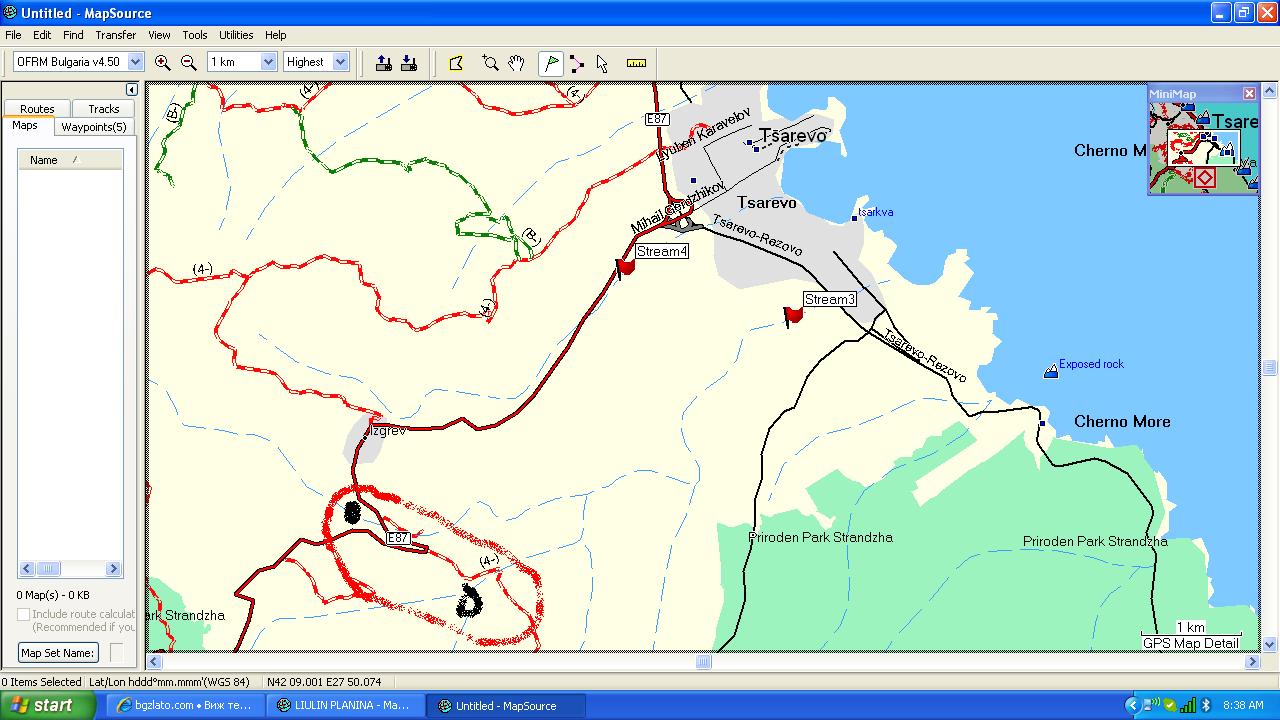Image resolution: width=1280 pixels, height=720 pixels.
Task: Click the 8:38 AM taskbar clock
Action: [1243, 705]
